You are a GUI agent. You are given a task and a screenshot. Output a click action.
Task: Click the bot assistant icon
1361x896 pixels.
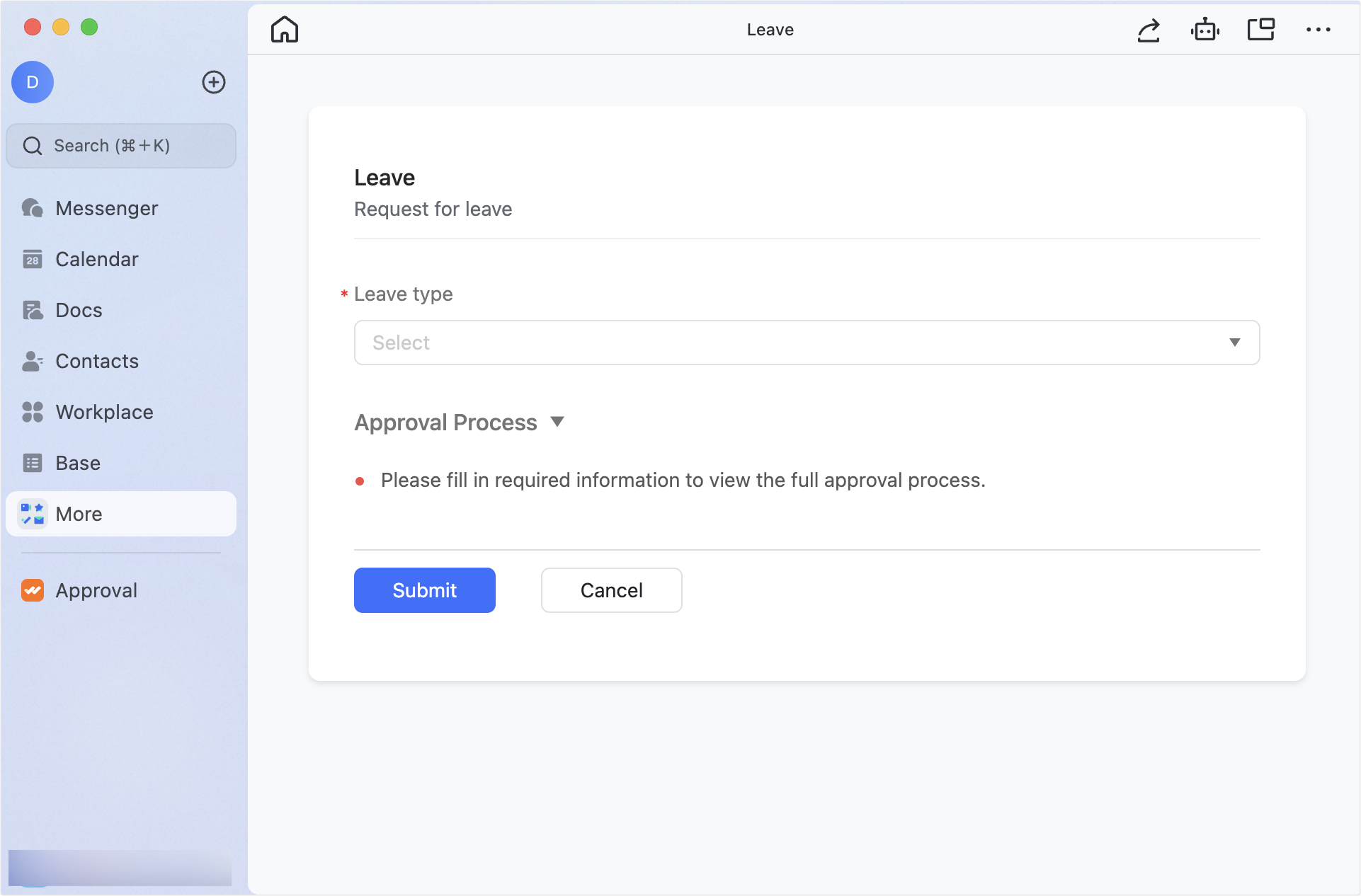(1205, 29)
